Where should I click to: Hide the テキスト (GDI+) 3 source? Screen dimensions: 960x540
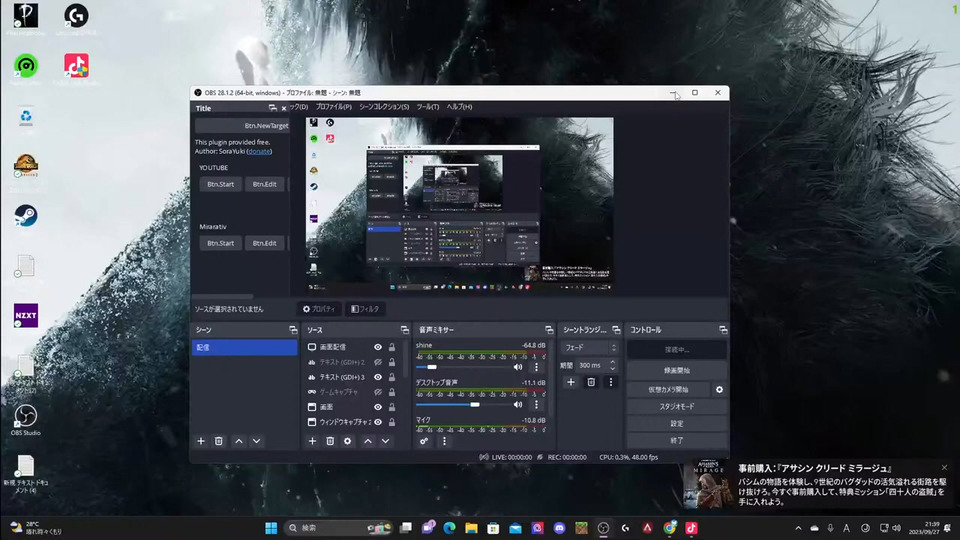378,377
